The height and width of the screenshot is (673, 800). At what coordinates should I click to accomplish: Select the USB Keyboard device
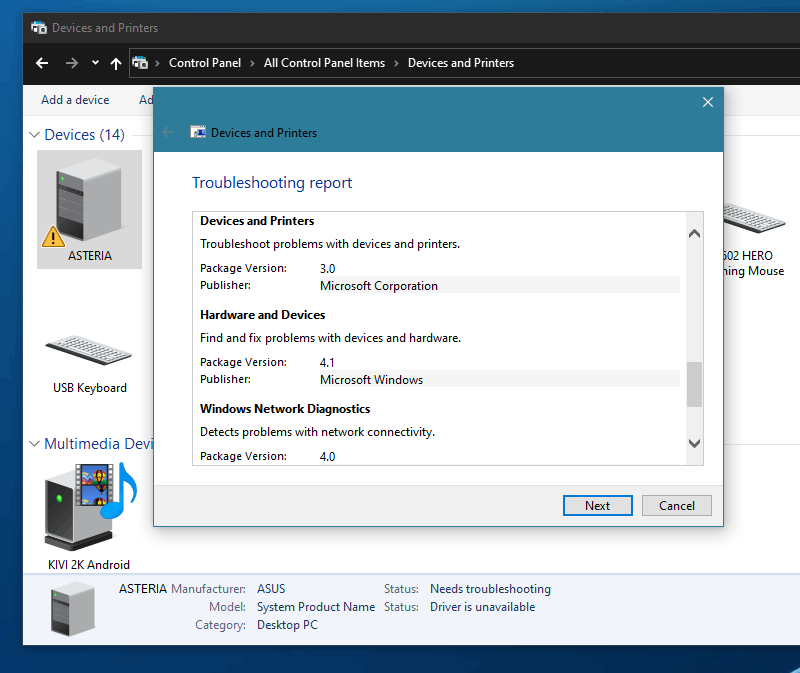(x=89, y=365)
